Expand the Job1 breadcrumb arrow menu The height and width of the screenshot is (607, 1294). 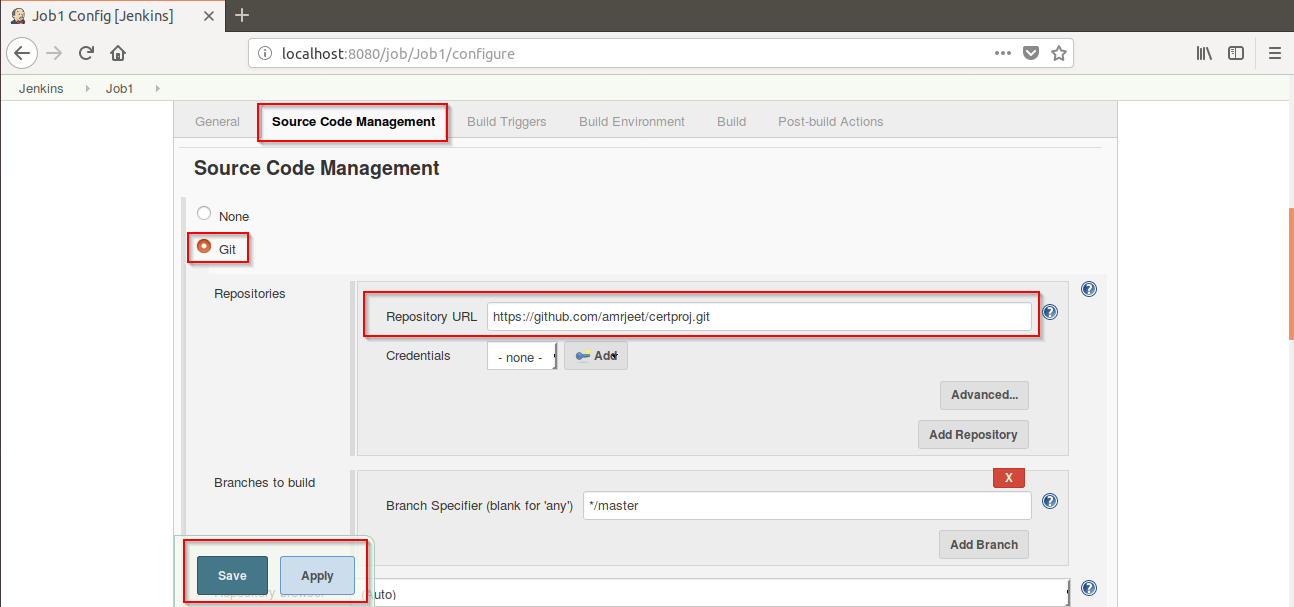coord(156,89)
